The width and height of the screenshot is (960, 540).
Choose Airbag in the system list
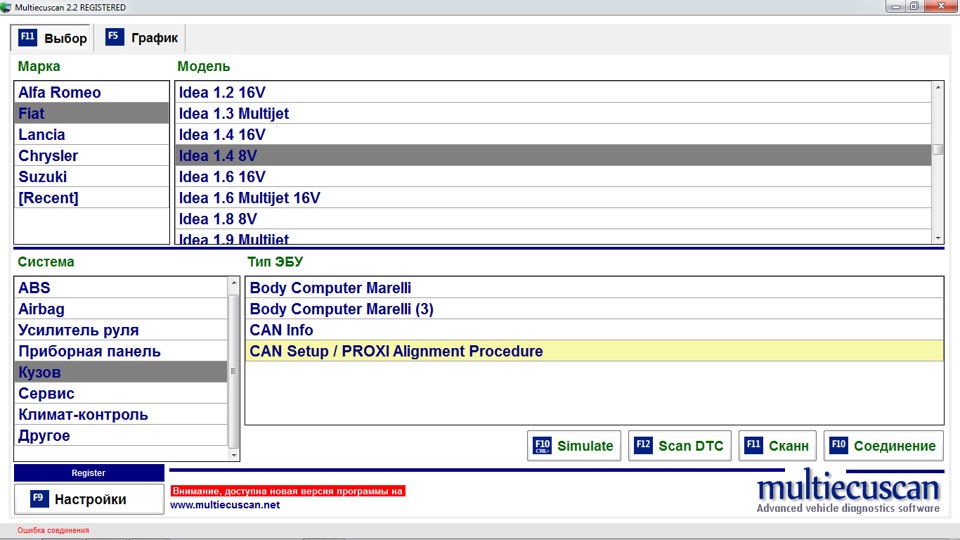click(121, 309)
